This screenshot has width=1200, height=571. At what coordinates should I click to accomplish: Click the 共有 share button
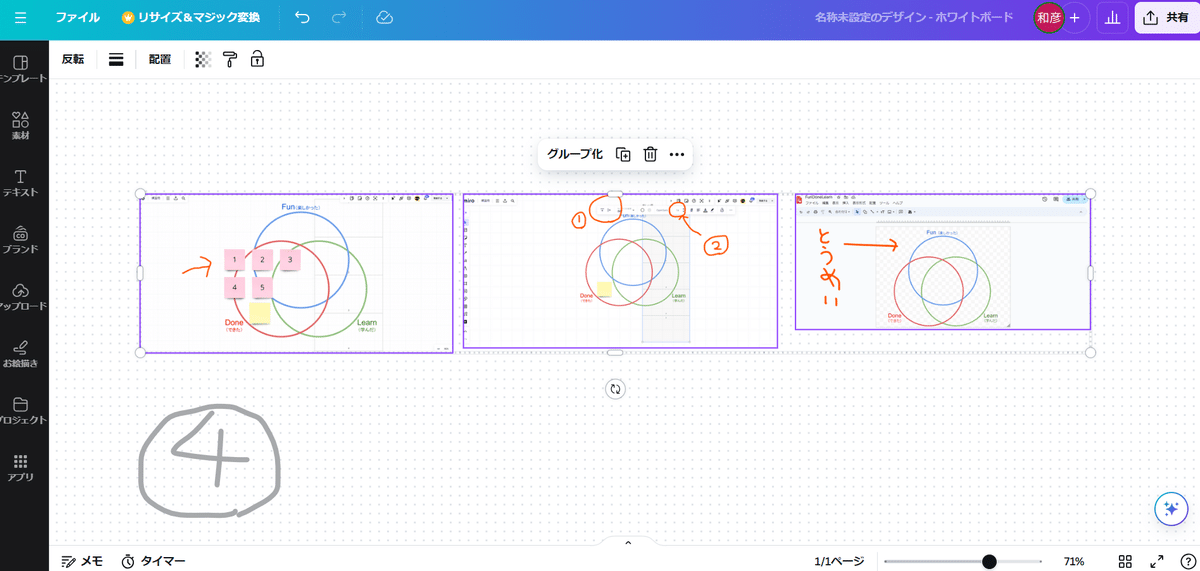1166,18
